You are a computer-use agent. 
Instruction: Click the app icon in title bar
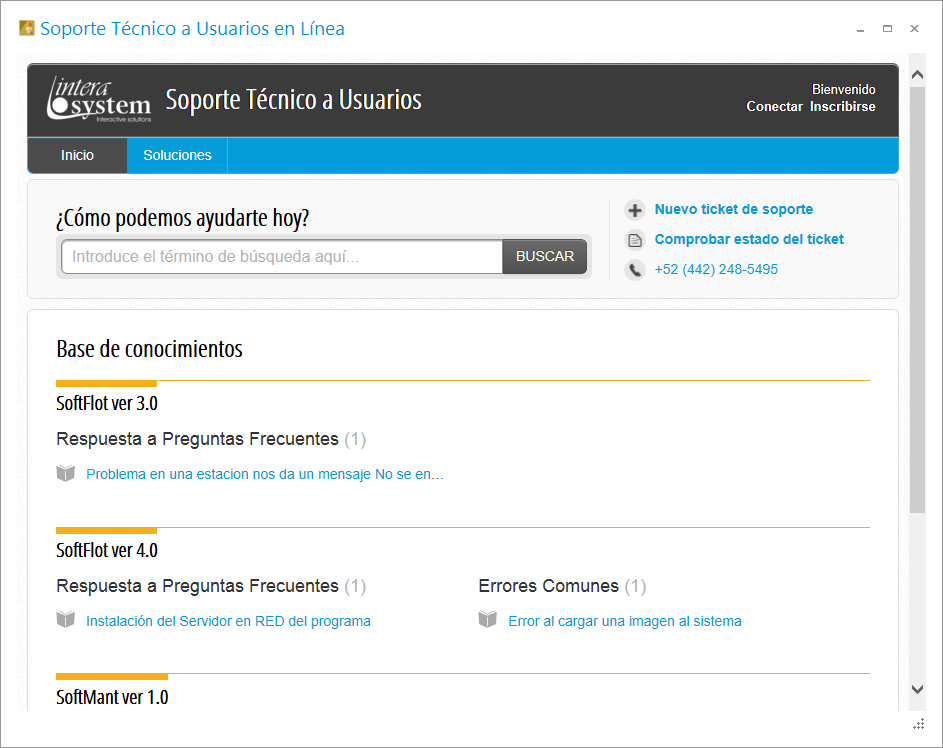pyautogui.click(x=27, y=29)
